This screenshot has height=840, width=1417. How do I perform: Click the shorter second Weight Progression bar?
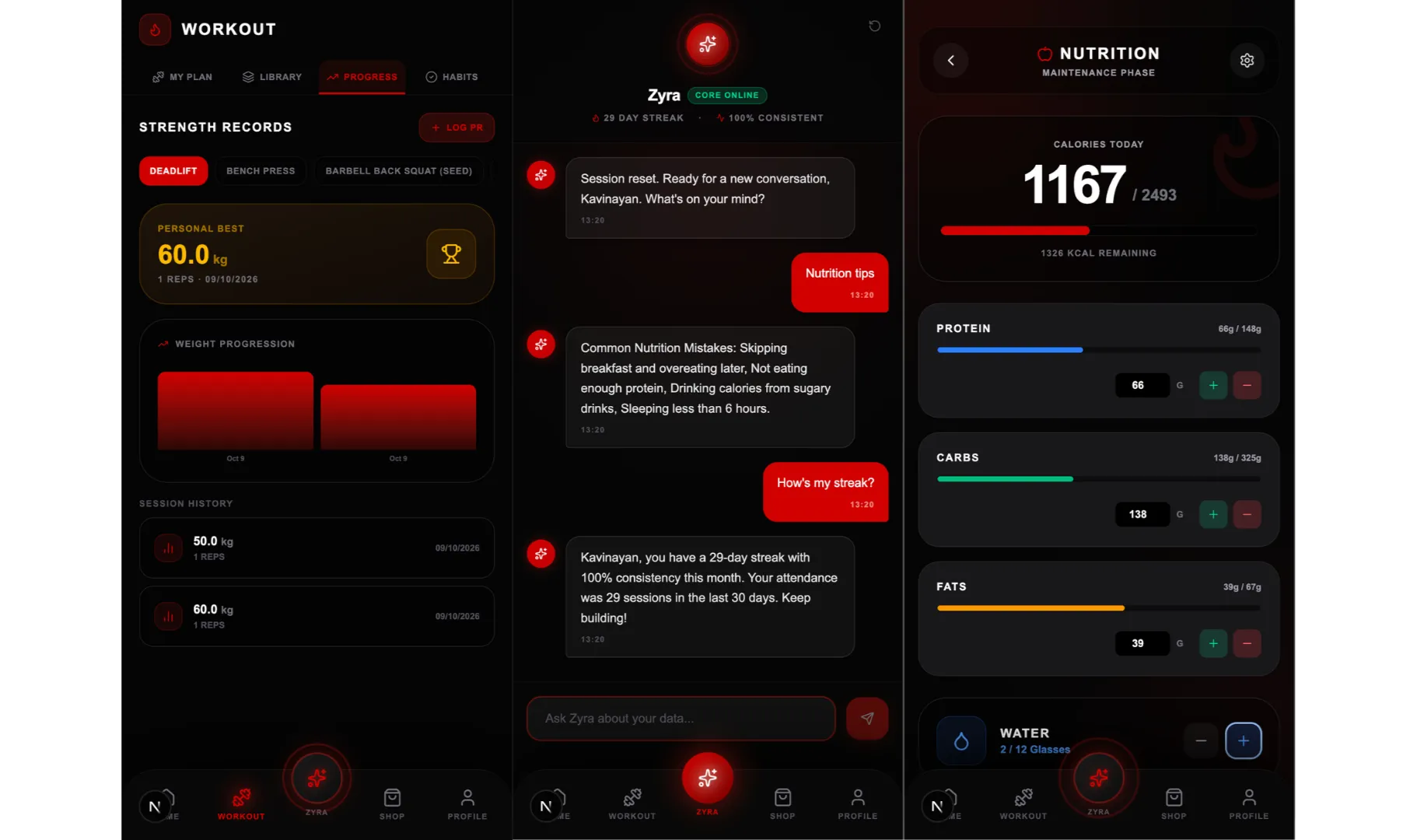[398, 417]
